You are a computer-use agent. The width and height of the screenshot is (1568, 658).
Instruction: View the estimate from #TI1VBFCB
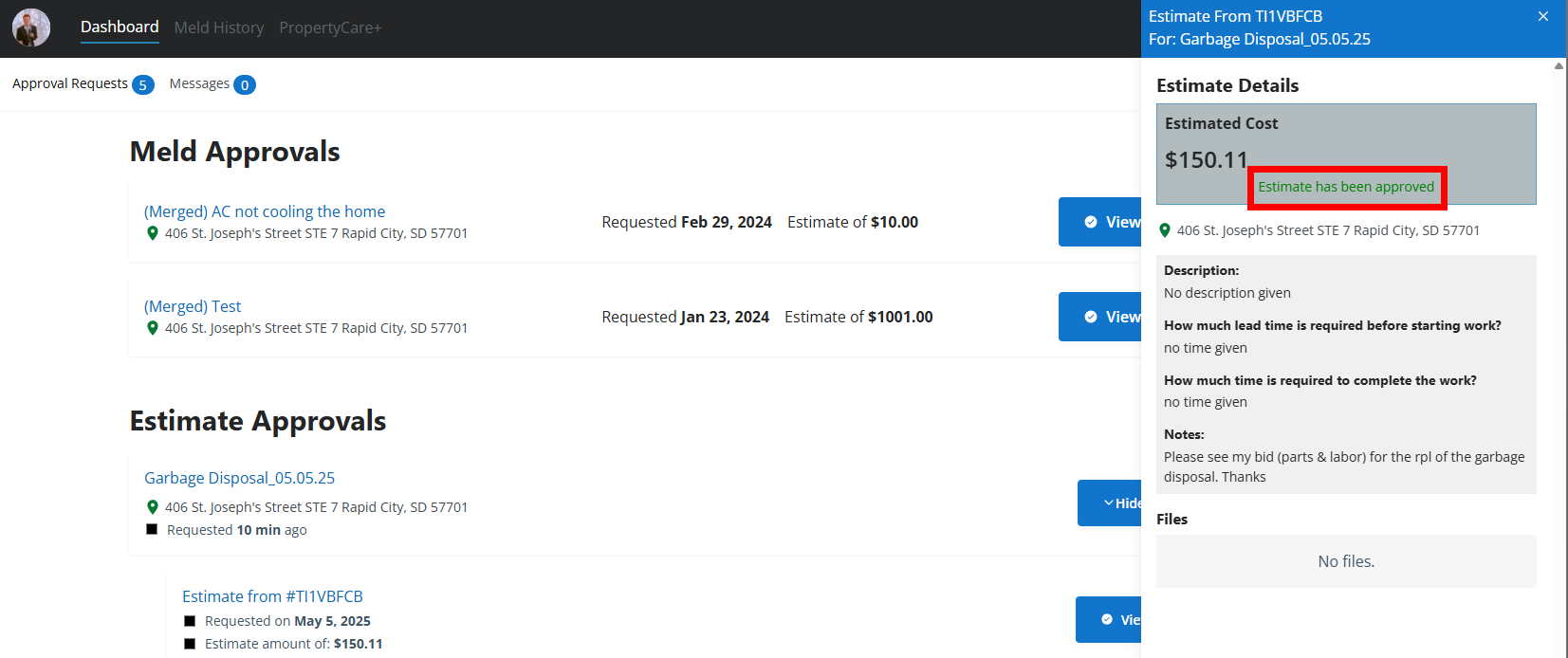point(1109,619)
